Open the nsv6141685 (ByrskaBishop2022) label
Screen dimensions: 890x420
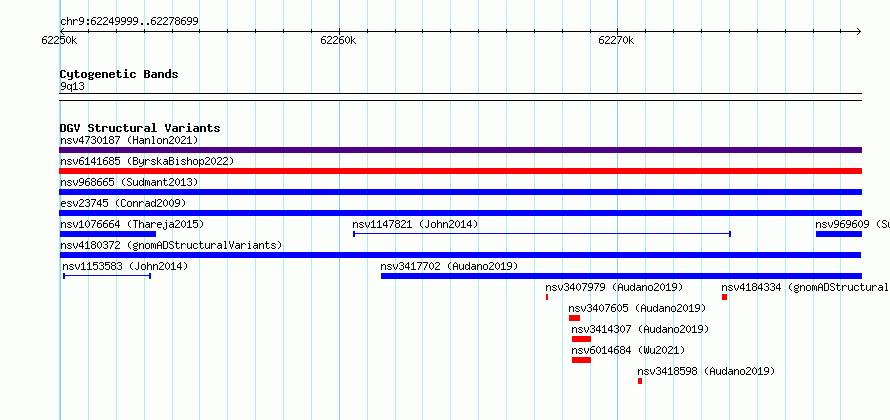coord(147,161)
